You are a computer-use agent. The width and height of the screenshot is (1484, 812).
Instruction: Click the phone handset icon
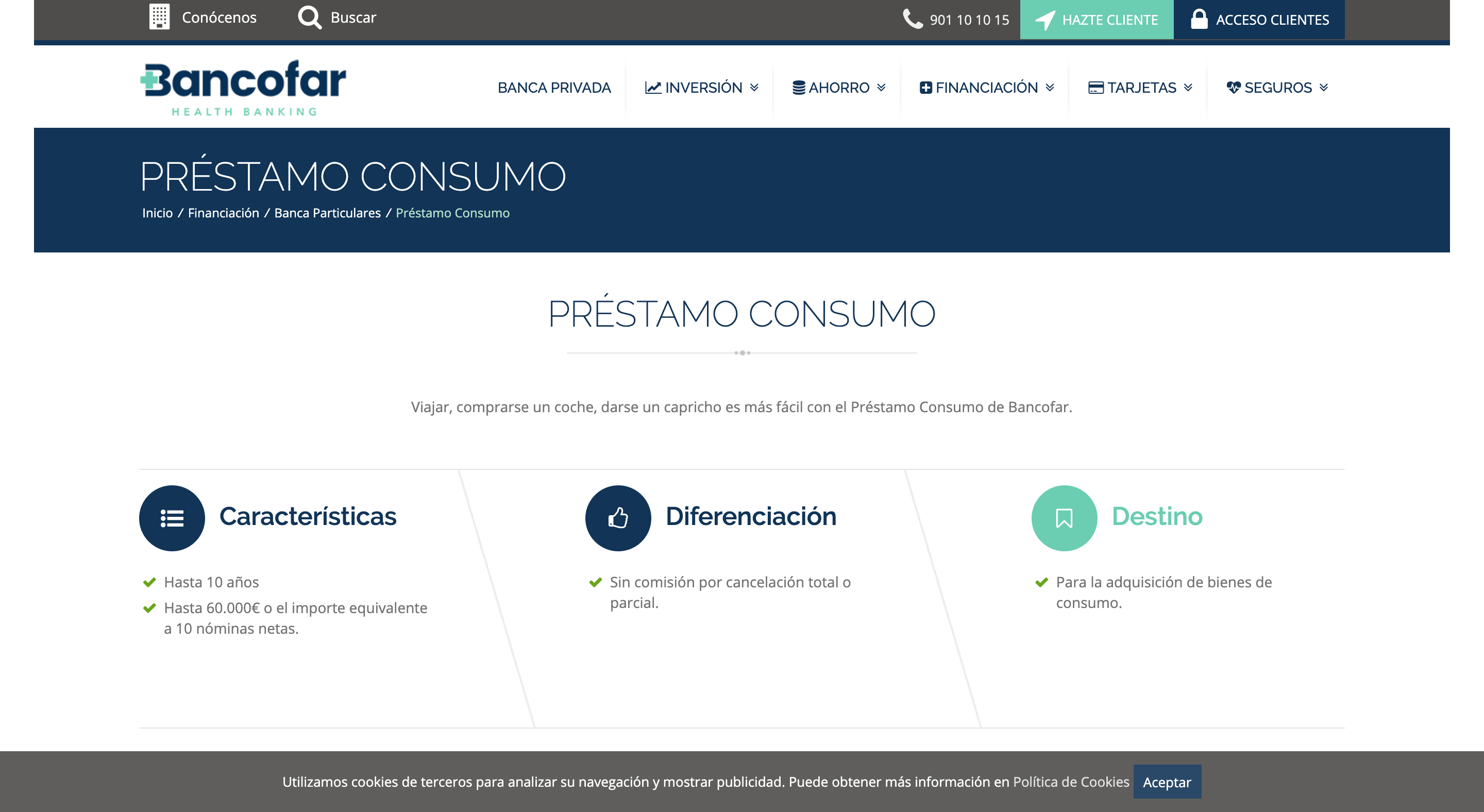point(913,19)
